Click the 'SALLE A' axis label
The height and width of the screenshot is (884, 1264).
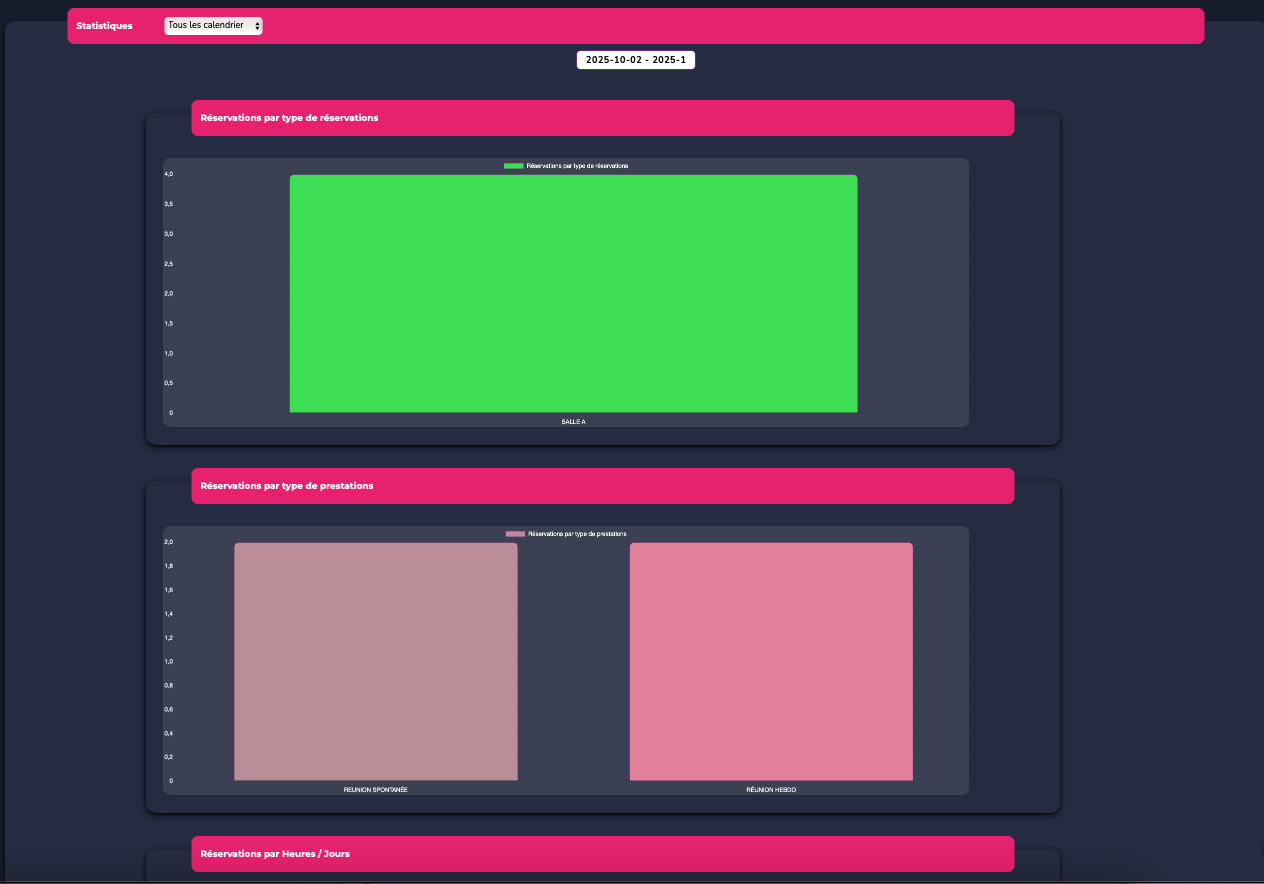point(573,422)
